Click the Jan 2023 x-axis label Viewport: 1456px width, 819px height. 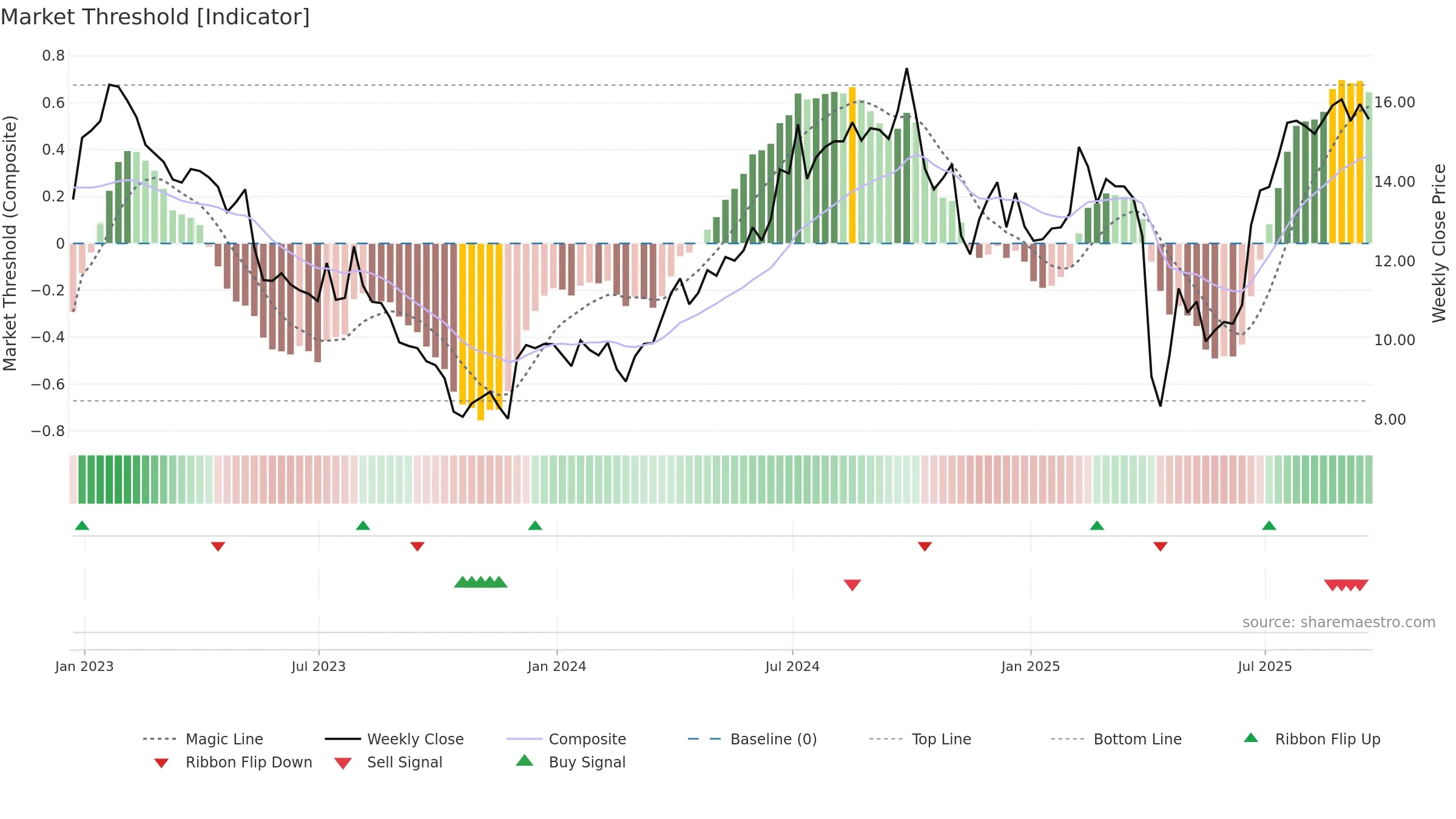tap(84, 666)
